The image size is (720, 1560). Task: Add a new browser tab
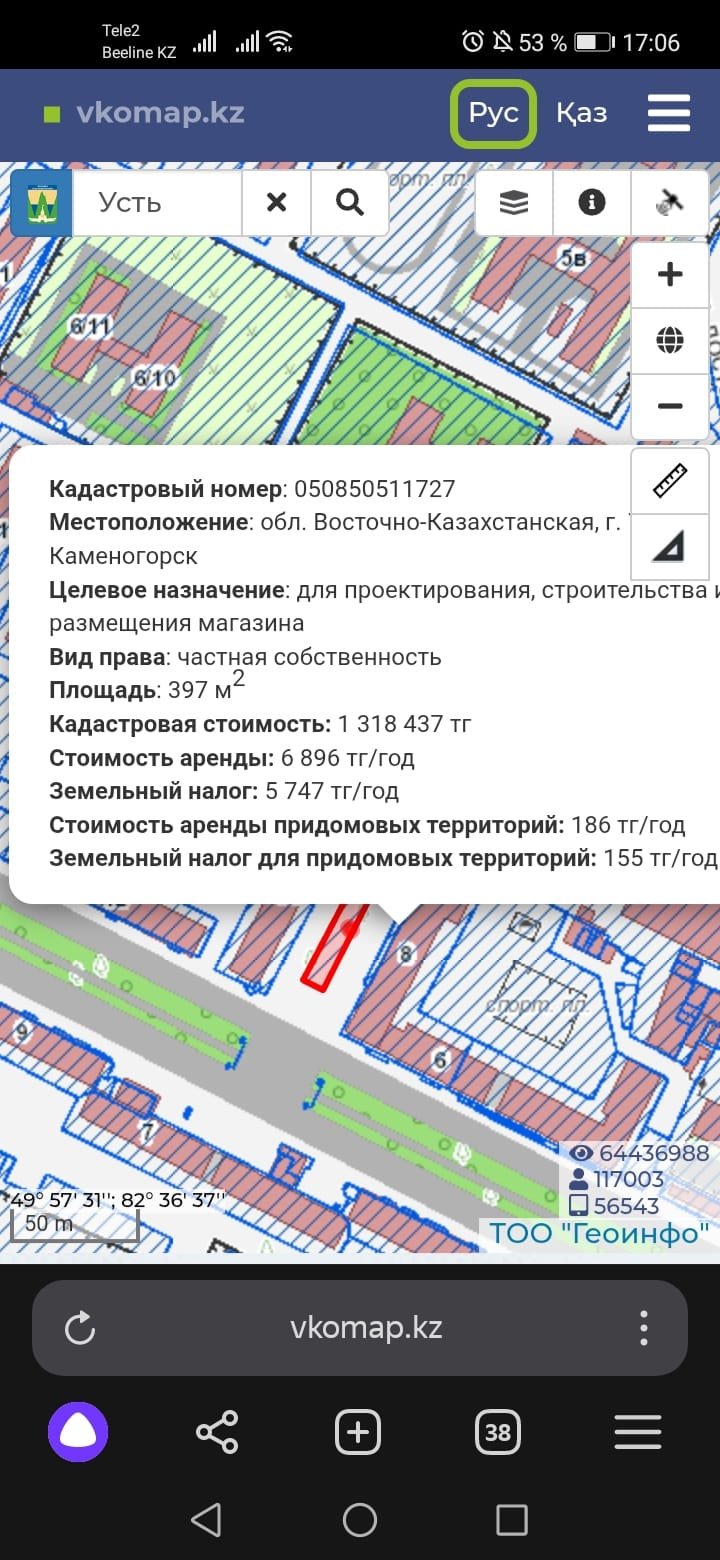(358, 1433)
